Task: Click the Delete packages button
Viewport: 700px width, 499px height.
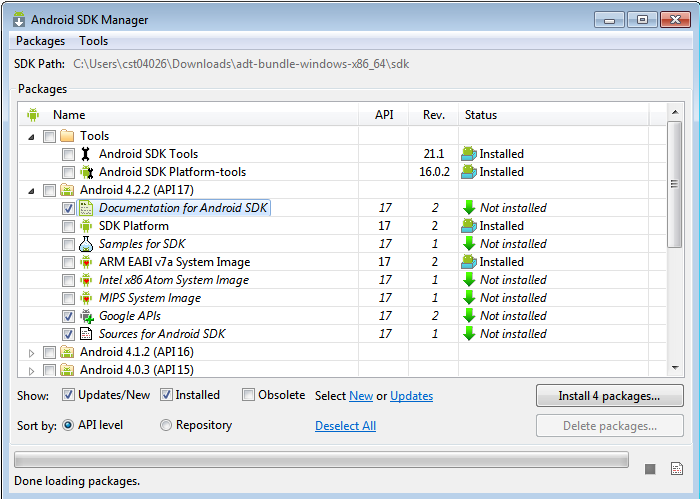Action: [609, 426]
